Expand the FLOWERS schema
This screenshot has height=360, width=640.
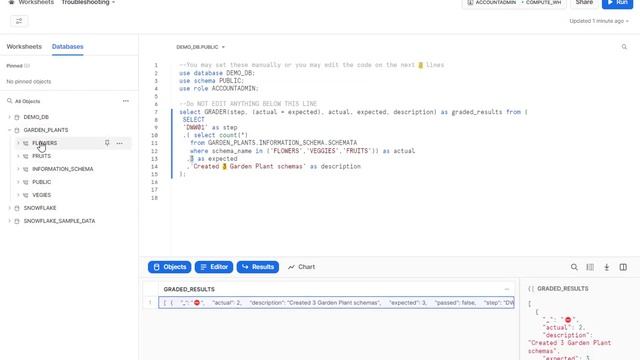coord(18,143)
